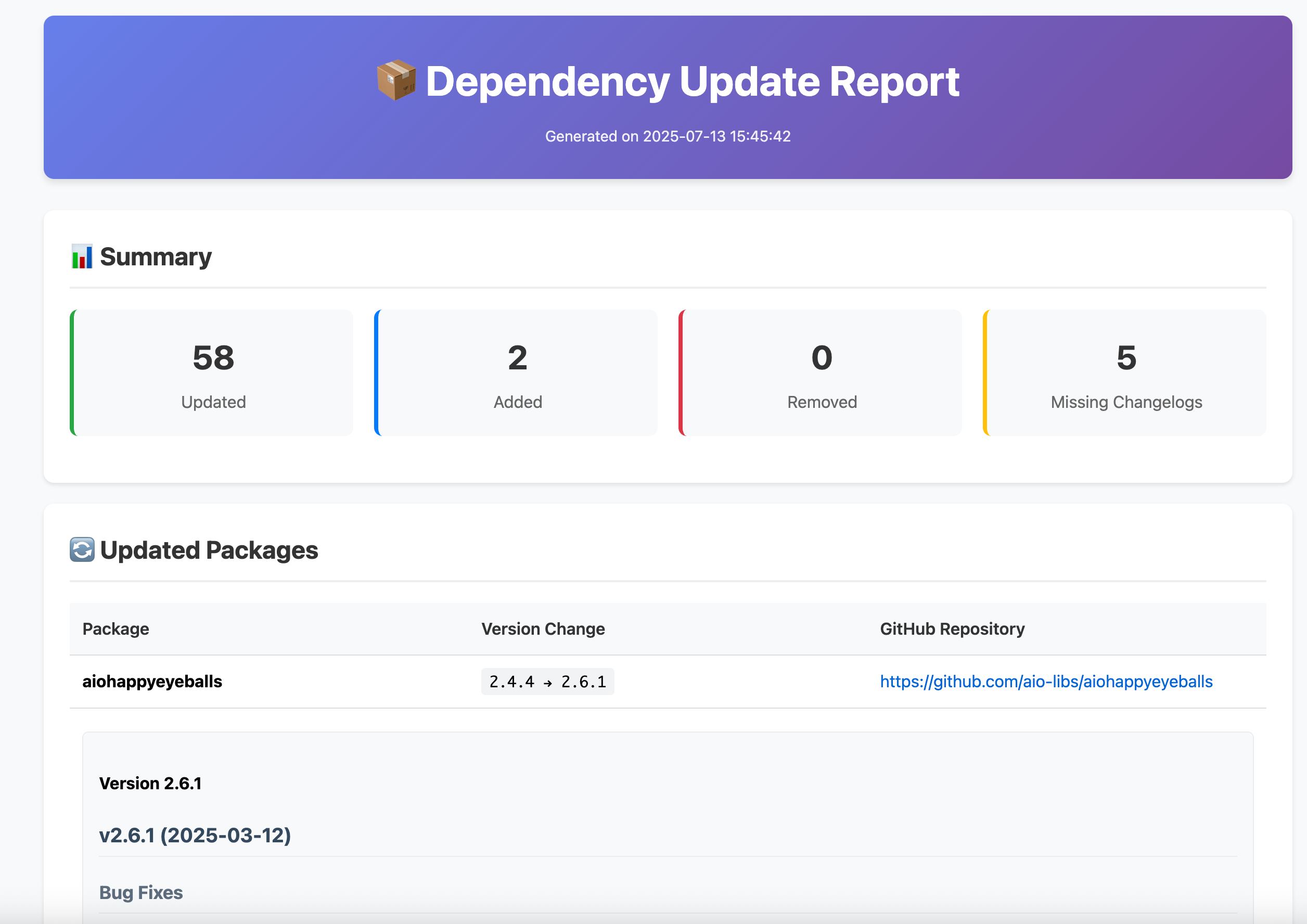Click the bar chart icon beside Summary
Viewport: 1307px width, 924px height.
coord(82,257)
